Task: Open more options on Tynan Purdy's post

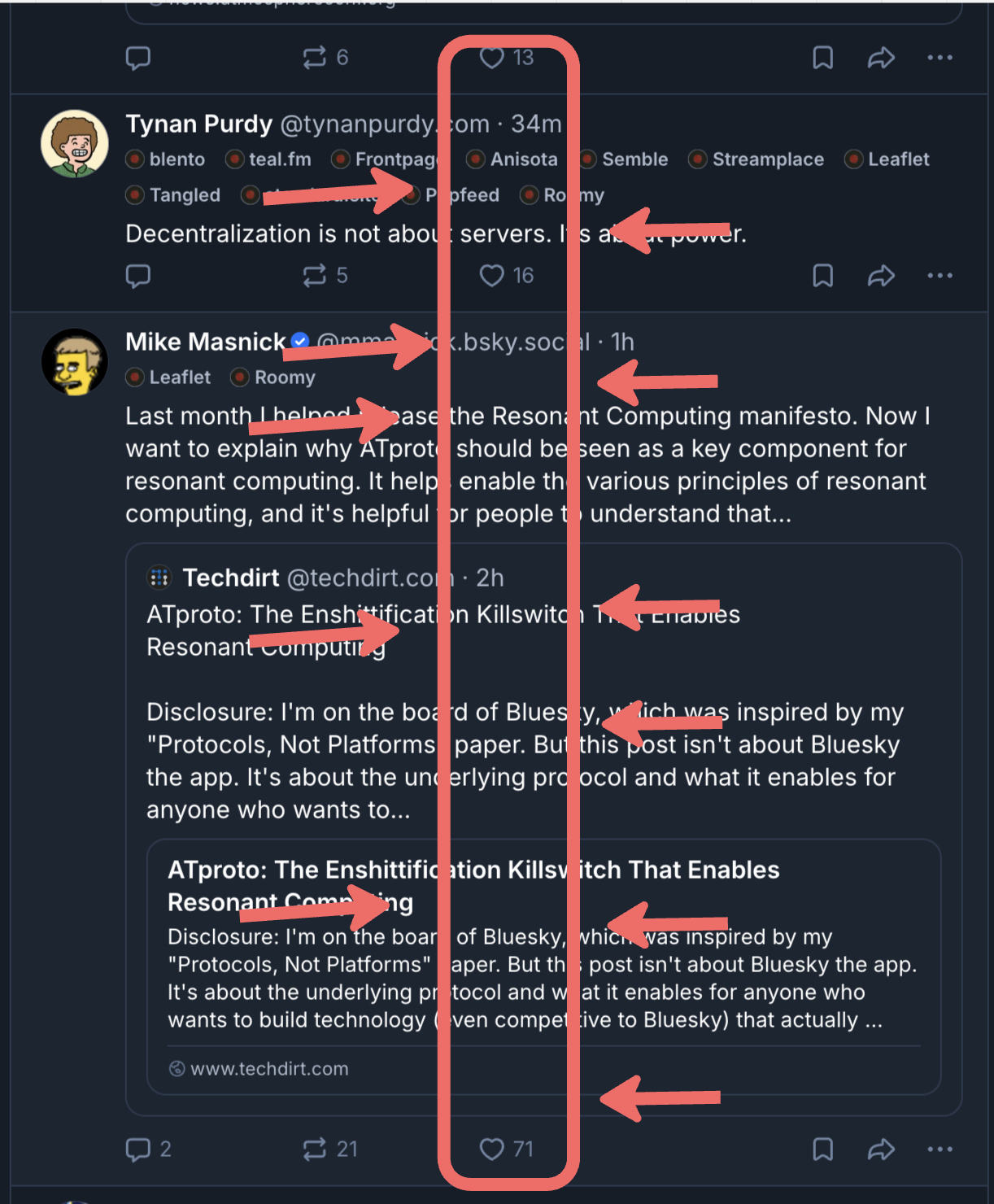Action: tap(940, 276)
